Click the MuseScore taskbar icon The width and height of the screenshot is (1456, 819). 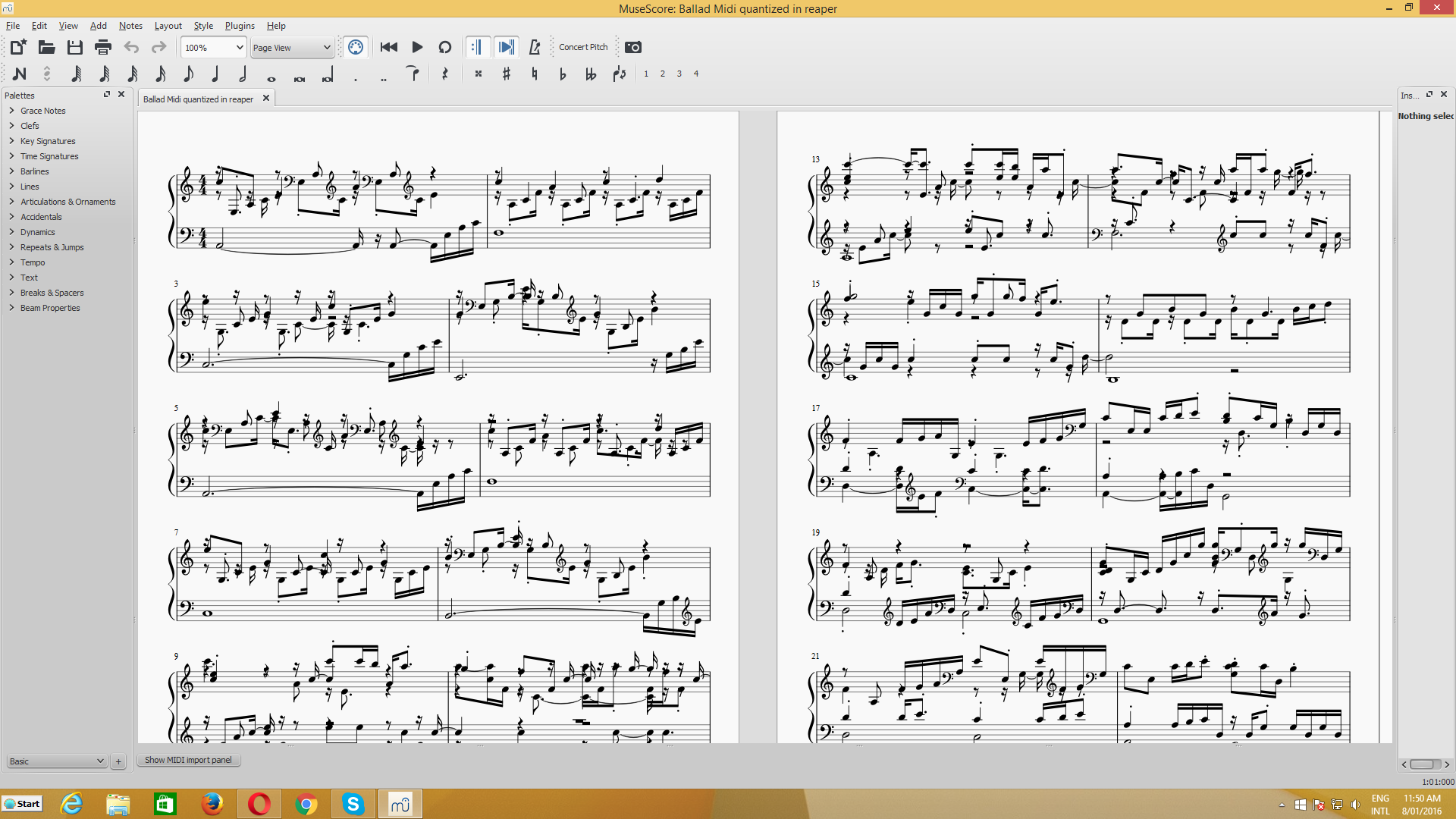click(x=400, y=804)
